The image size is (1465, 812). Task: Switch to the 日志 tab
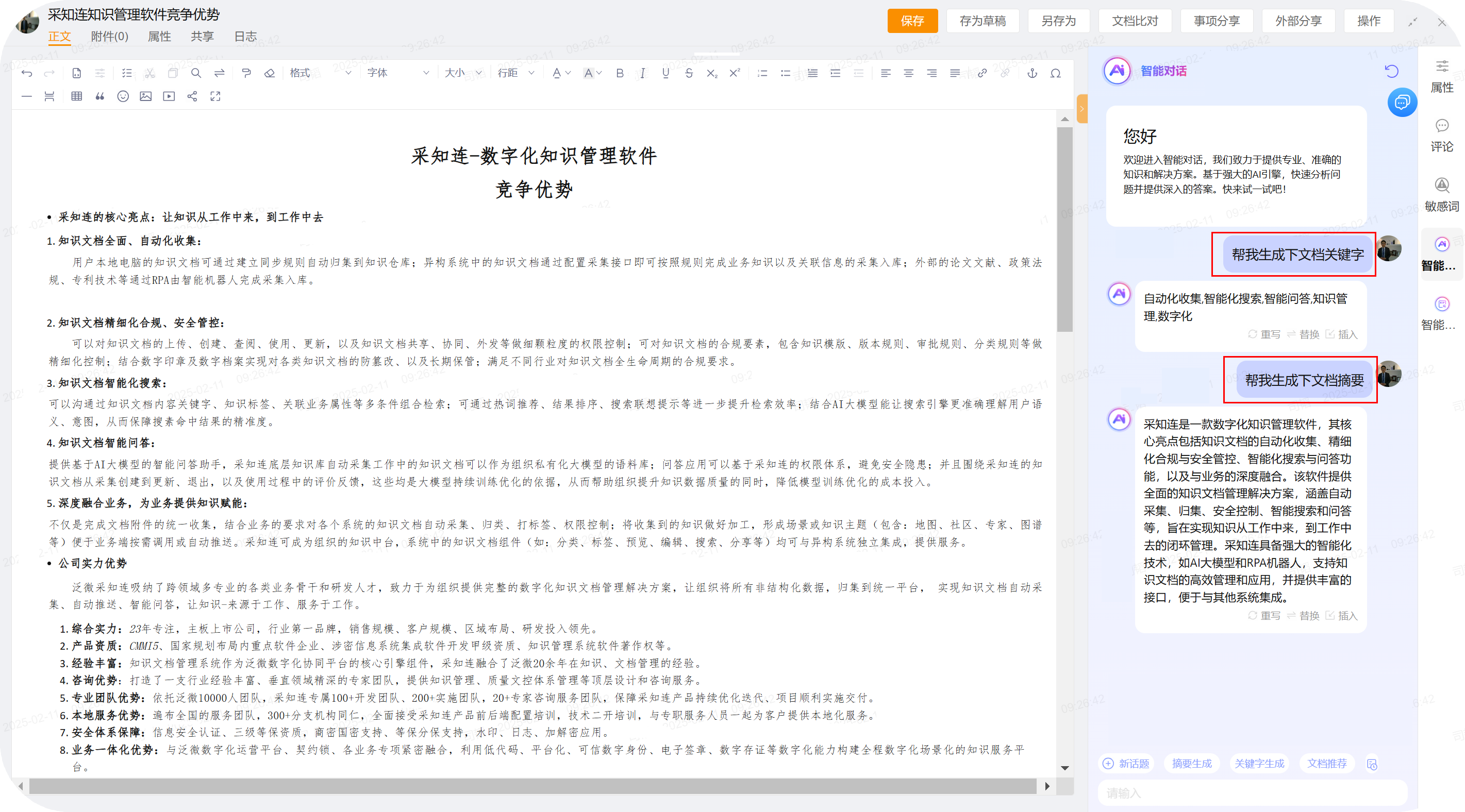pos(246,37)
